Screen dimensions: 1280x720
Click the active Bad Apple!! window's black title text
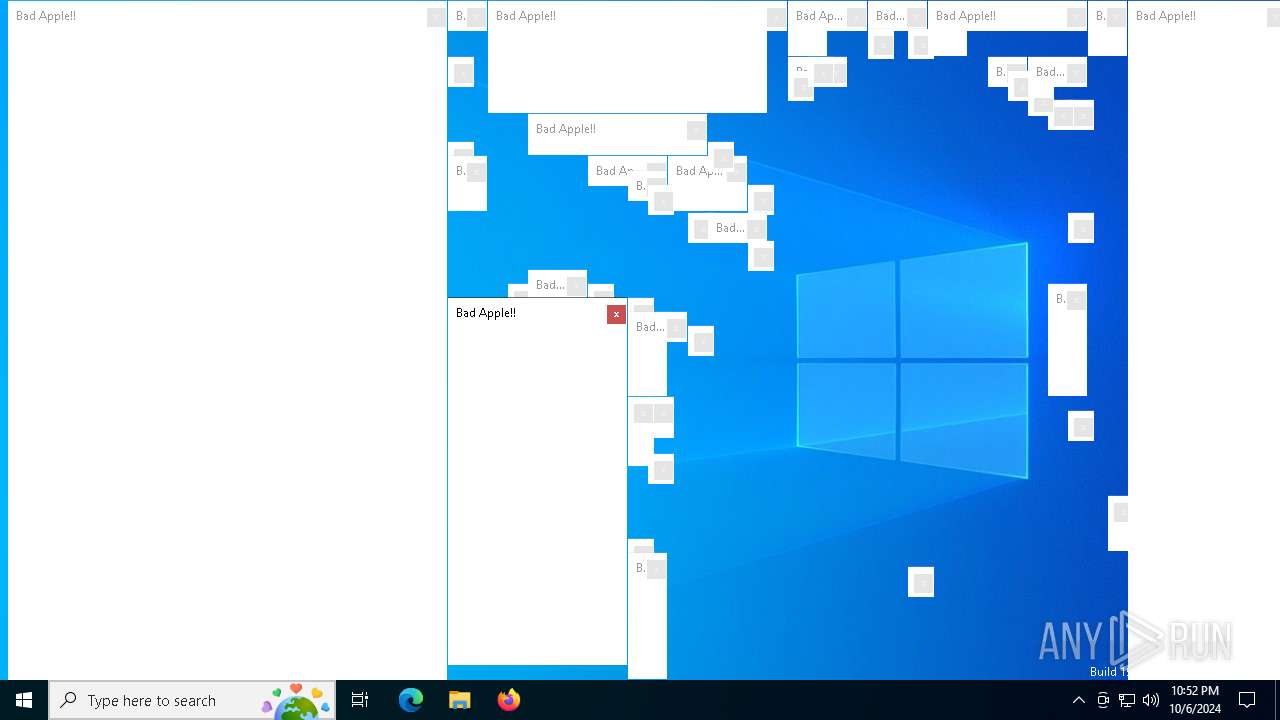coord(486,313)
